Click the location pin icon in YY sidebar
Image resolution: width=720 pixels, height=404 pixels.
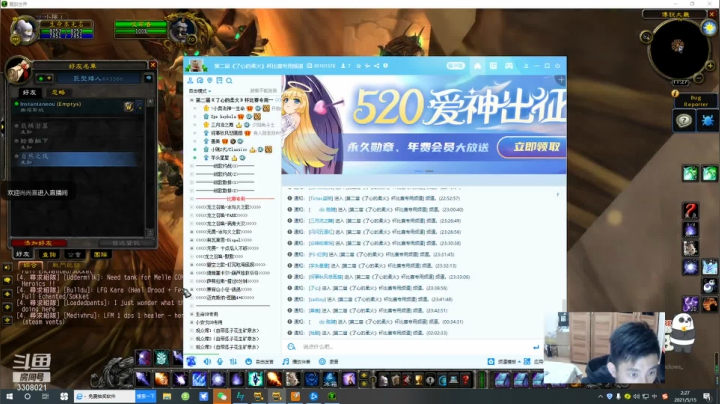click(x=210, y=80)
